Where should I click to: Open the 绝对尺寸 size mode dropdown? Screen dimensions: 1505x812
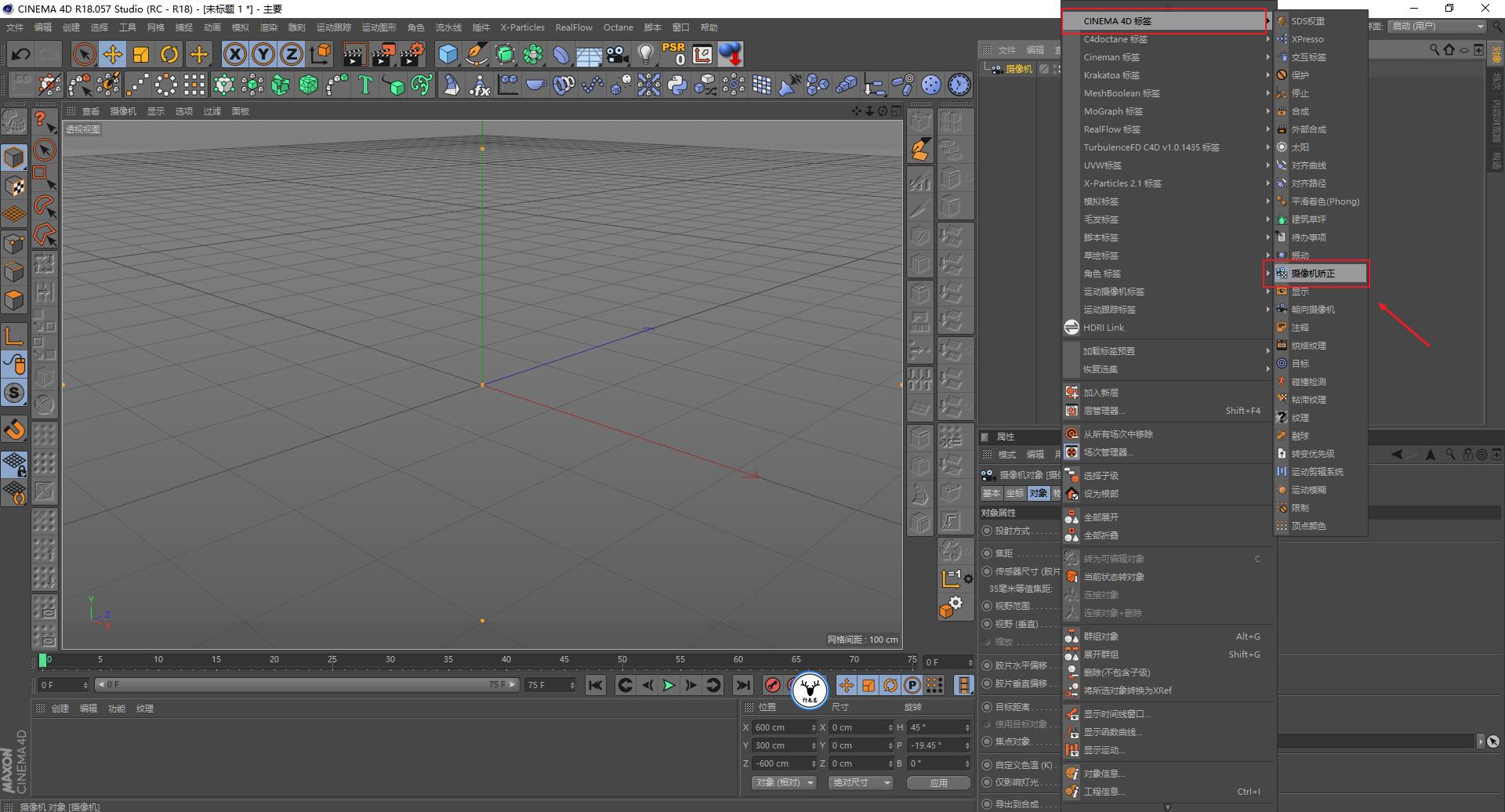click(x=861, y=782)
